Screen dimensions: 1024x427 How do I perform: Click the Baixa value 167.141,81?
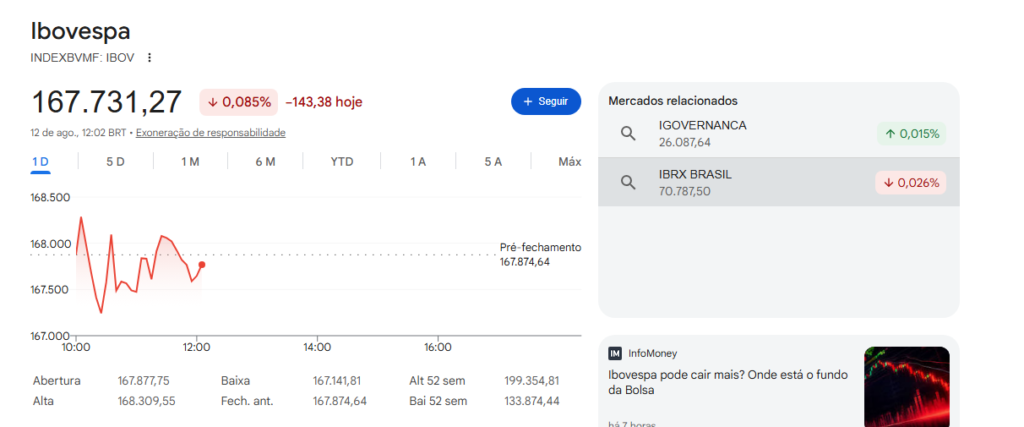point(337,381)
